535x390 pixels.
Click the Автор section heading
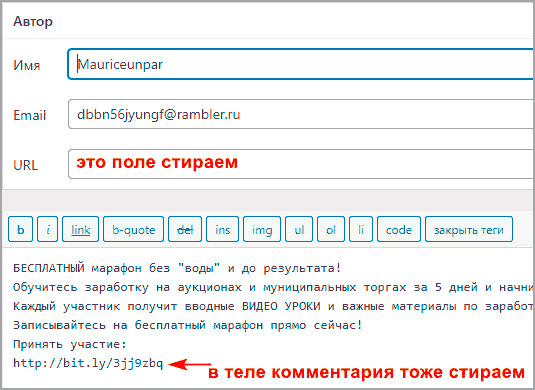(33, 21)
